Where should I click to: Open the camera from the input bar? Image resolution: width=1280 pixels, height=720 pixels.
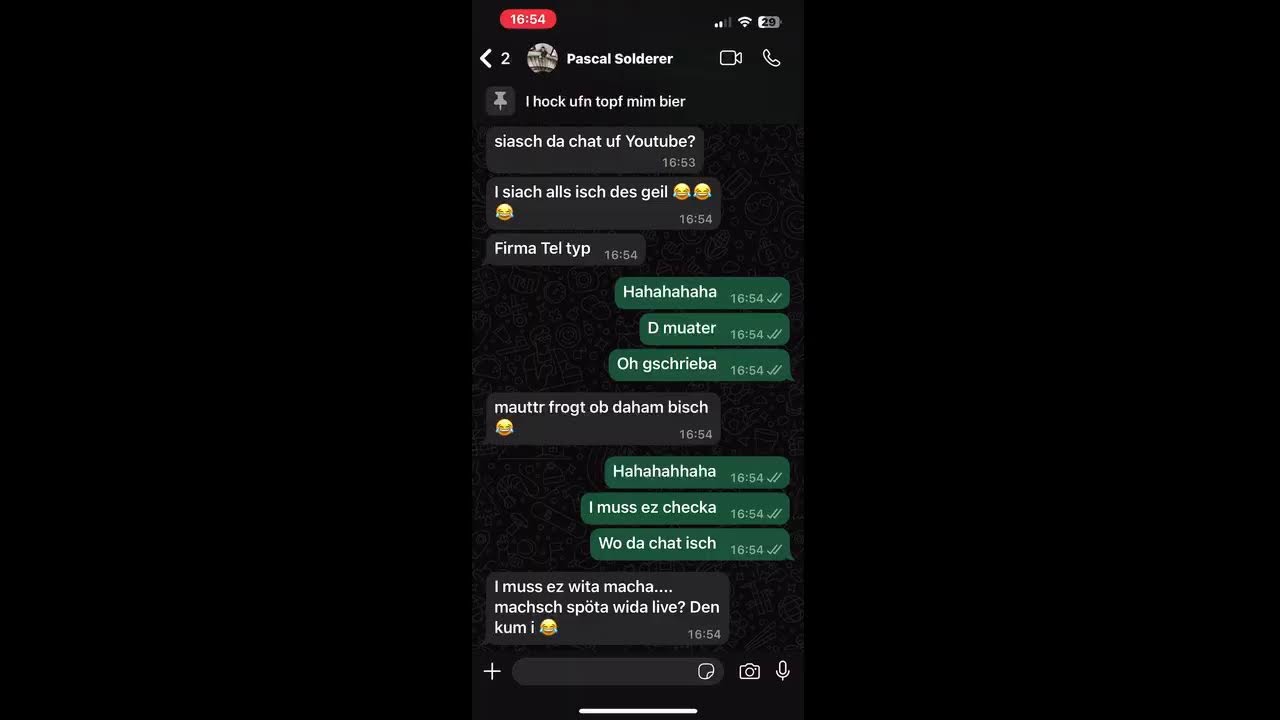click(749, 671)
